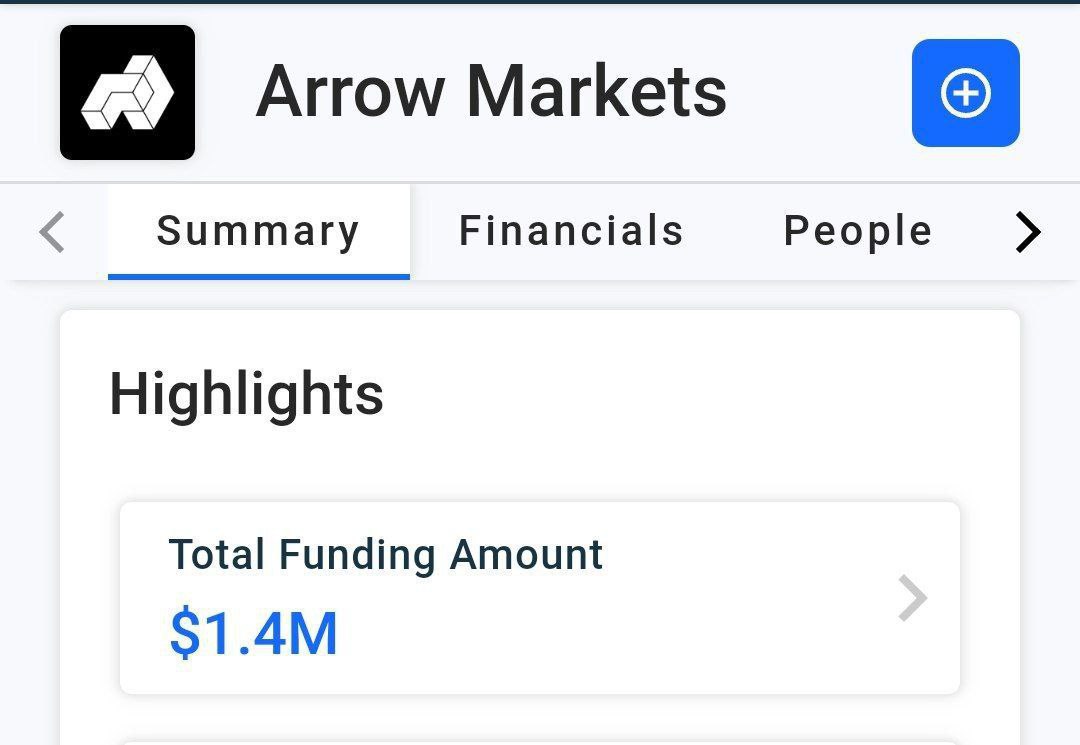Show more tabs using the right chevron
Image resolution: width=1080 pixels, height=745 pixels.
tap(1028, 233)
